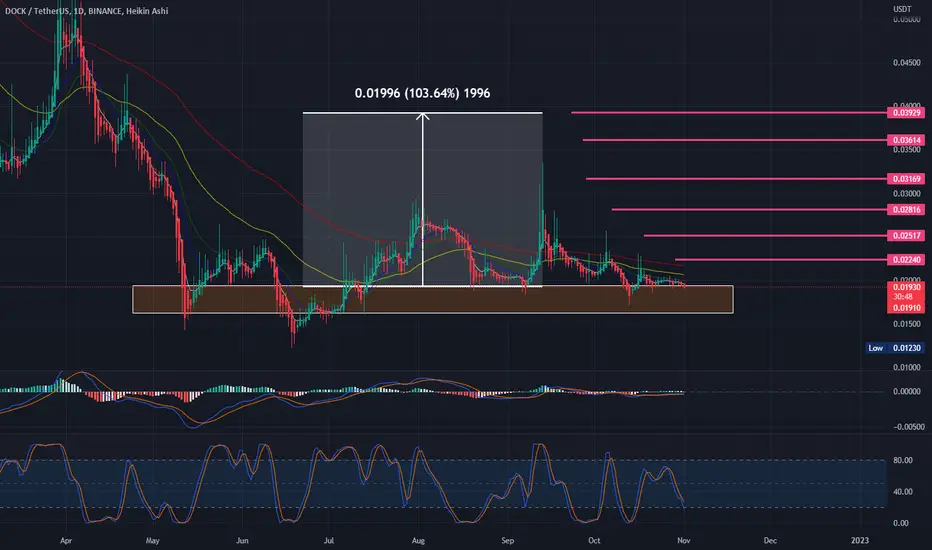The width and height of the screenshot is (932, 550).
Task: Select the gray price range measurement box
Action: (x=423, y=199)
